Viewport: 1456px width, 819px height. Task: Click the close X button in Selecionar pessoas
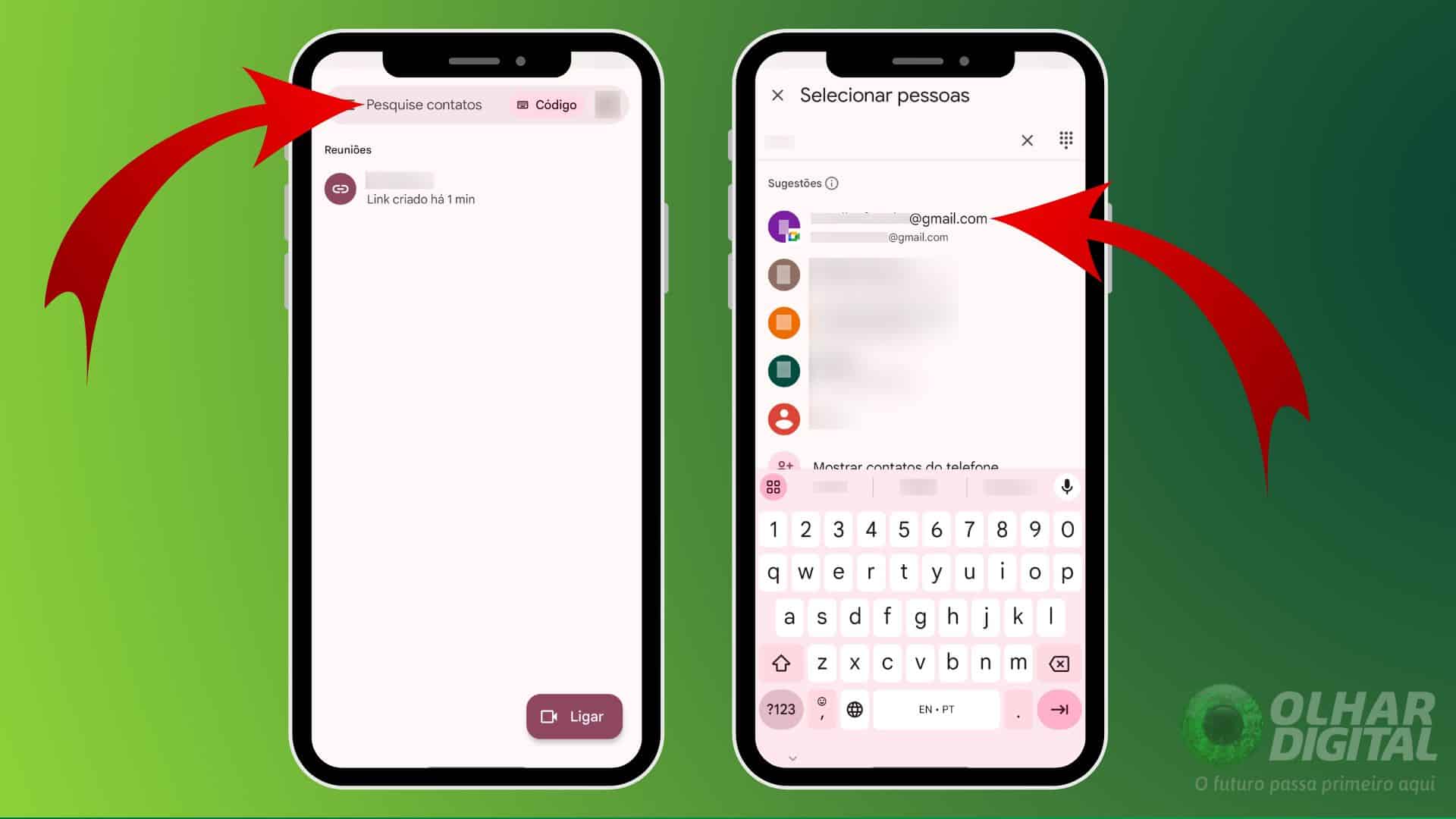click(779, 94)
